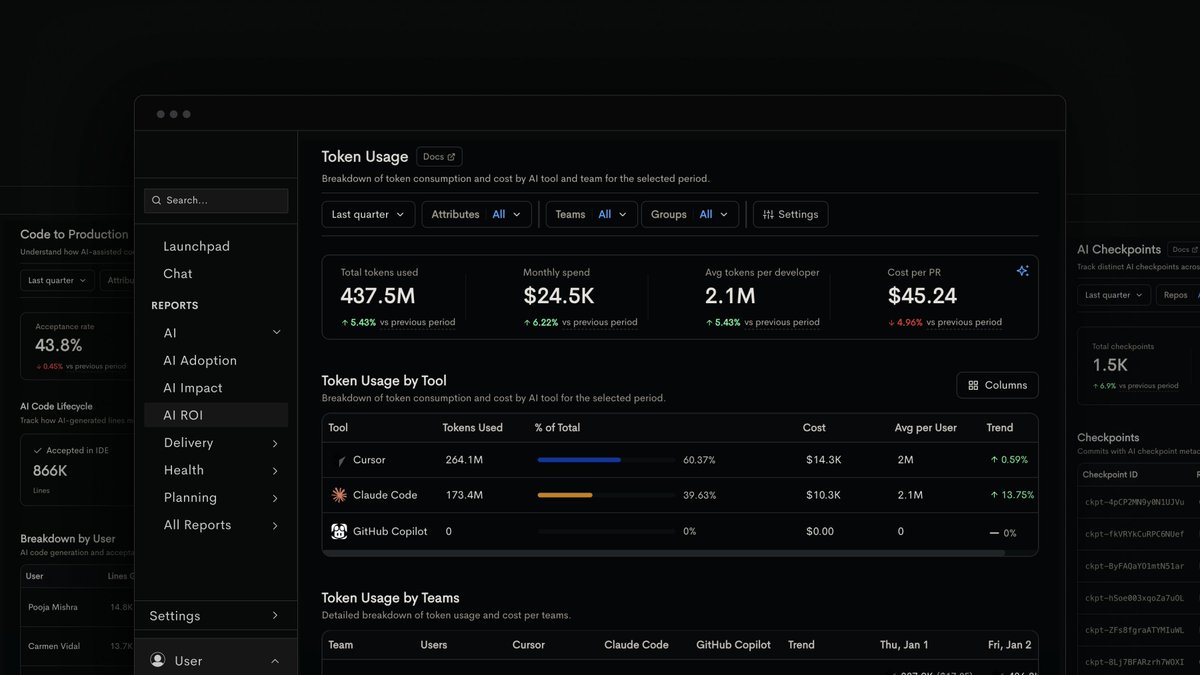
Task: Click the check icon beside Accepted in IDE
Action: tap(38, 451)
